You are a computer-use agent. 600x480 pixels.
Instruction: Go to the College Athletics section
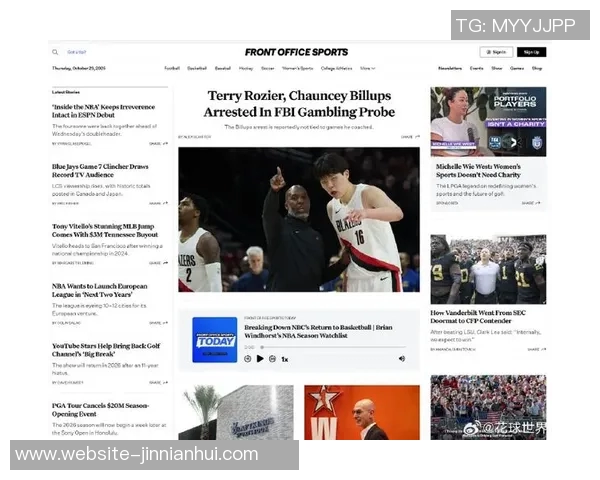pos(336,68)
